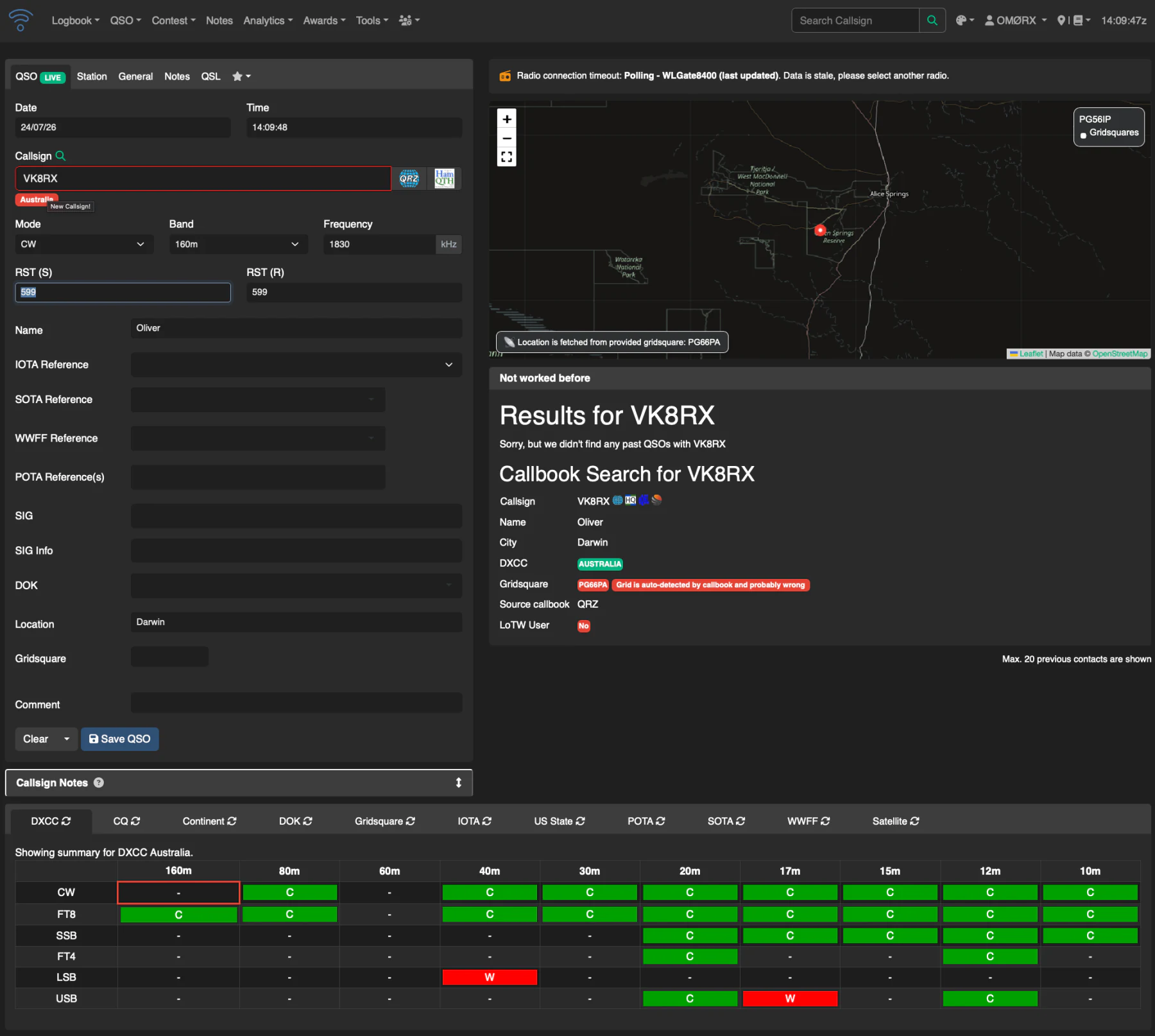1155x1036 pixels.
Task: Open the DOK selector field
Action: 296,585
